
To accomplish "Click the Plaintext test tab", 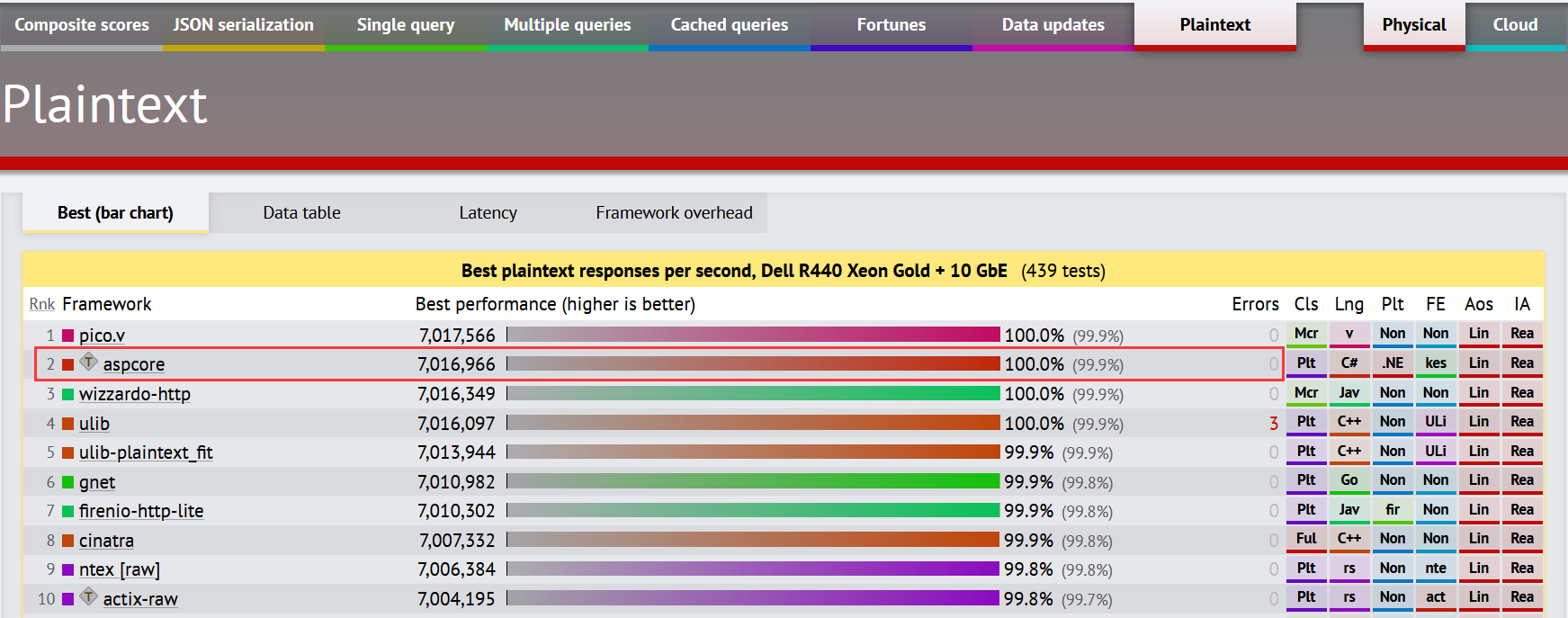I will (1215, 24).
